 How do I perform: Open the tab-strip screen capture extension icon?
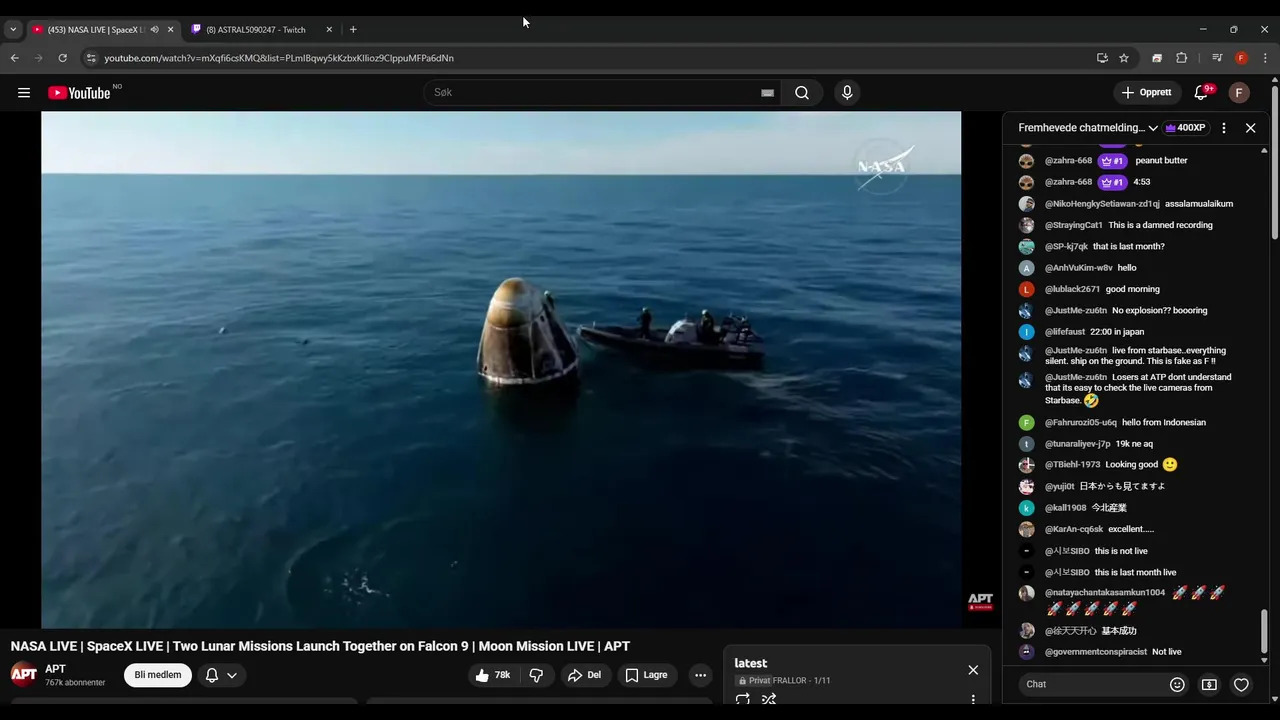click(1157, 58)
